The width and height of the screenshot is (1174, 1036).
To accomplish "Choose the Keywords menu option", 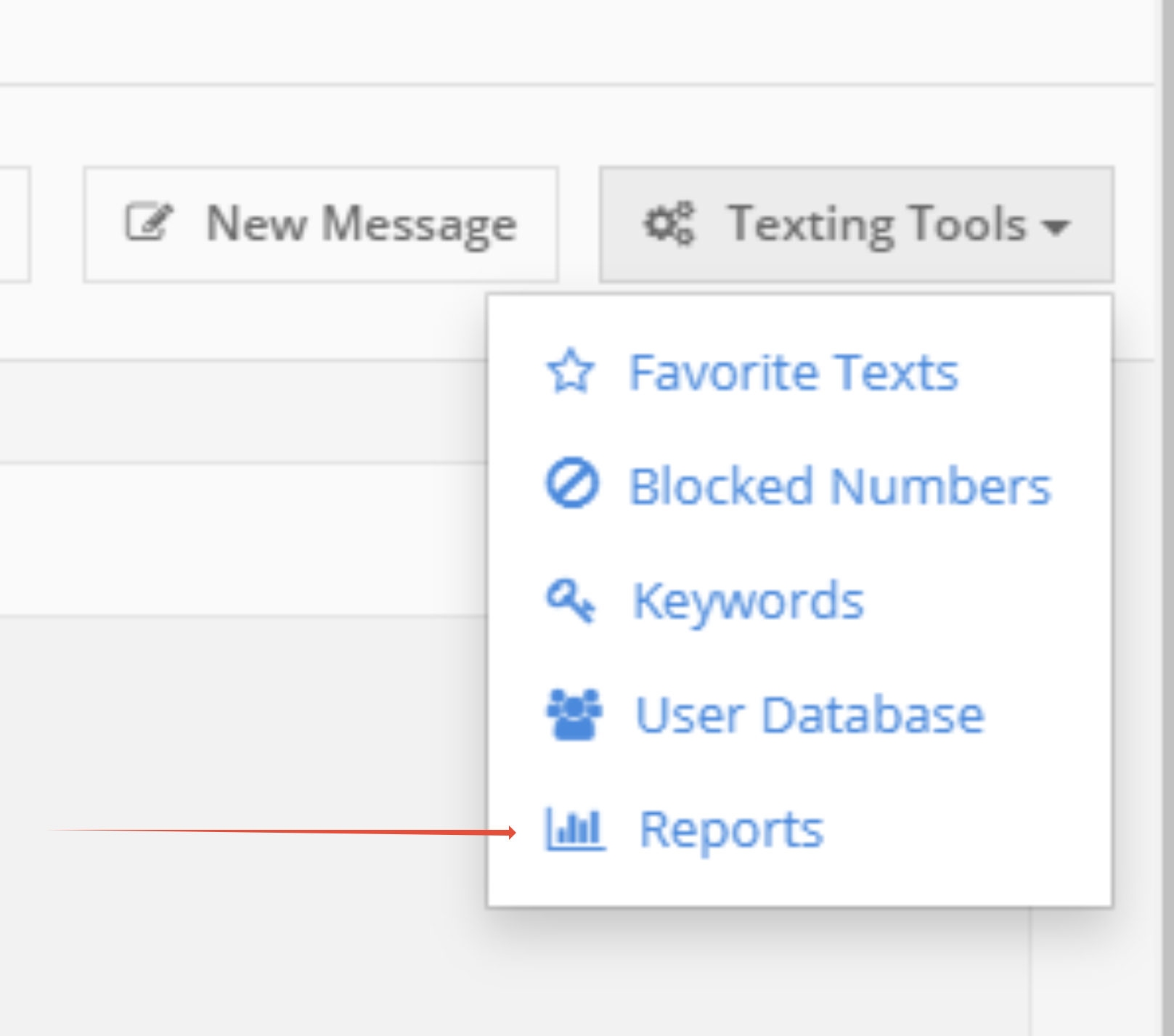I will coord(748,600).
